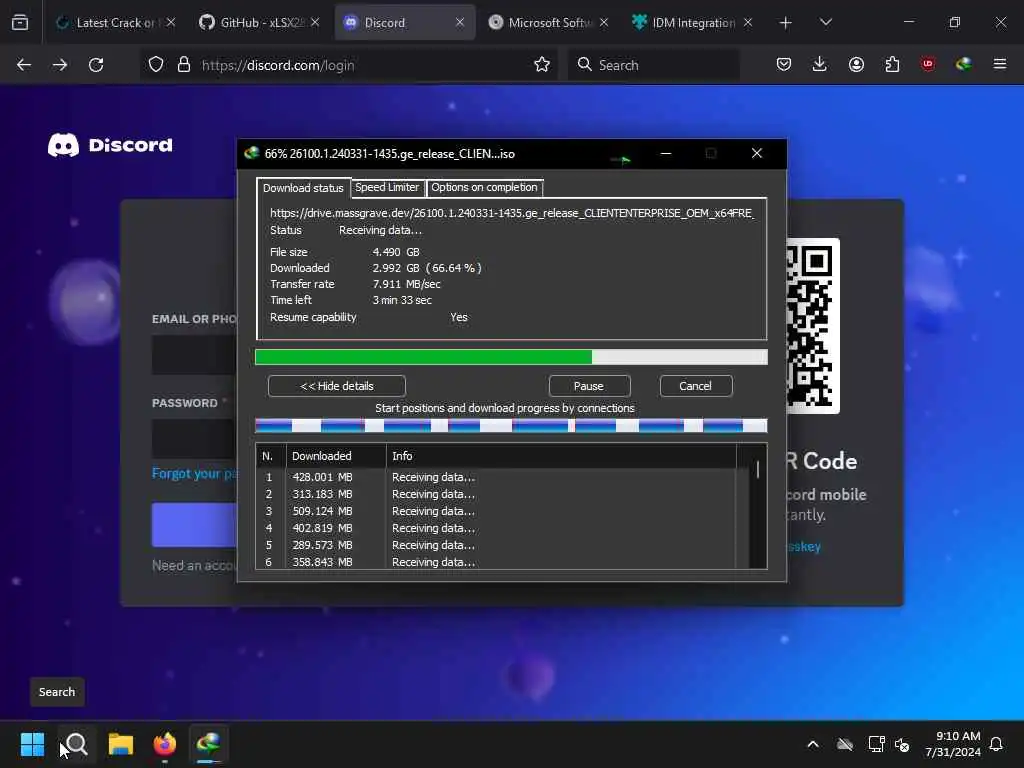Viewport: 1024px width, 768px height.
Task: Click the connections progress segment bar
Action: click(x=511, y=426)
